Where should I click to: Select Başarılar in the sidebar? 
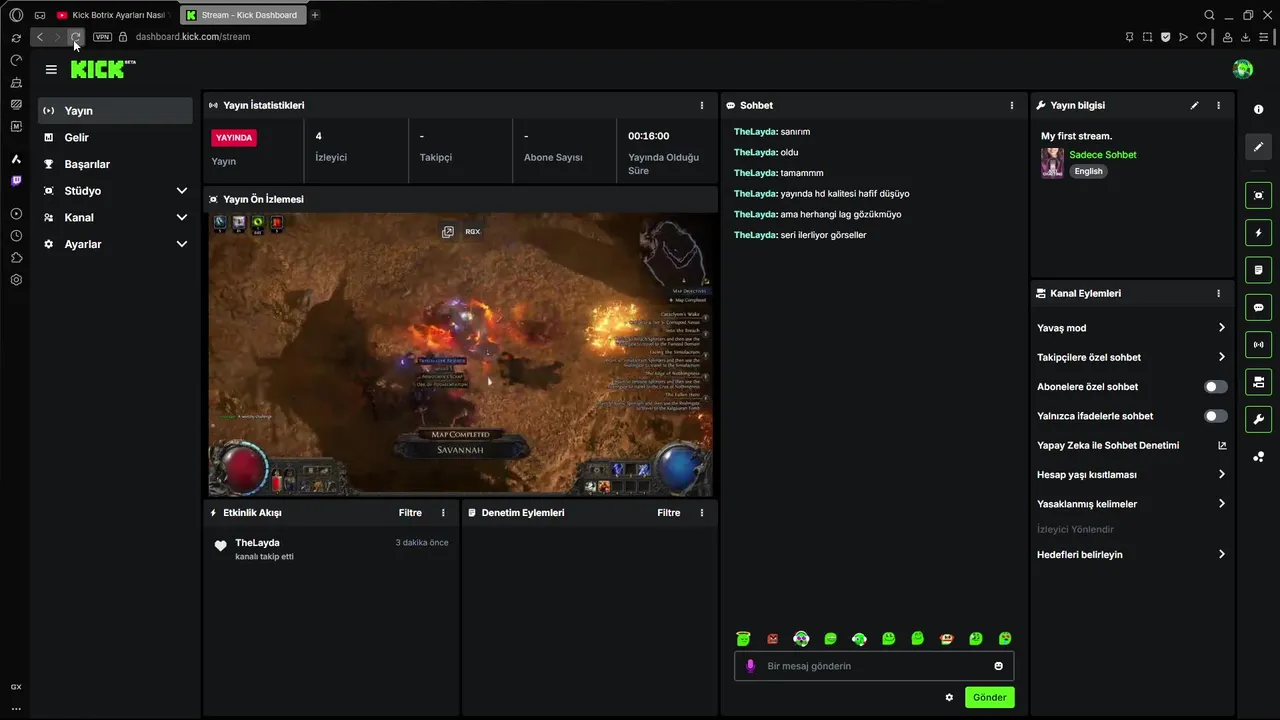click(115, 164)
